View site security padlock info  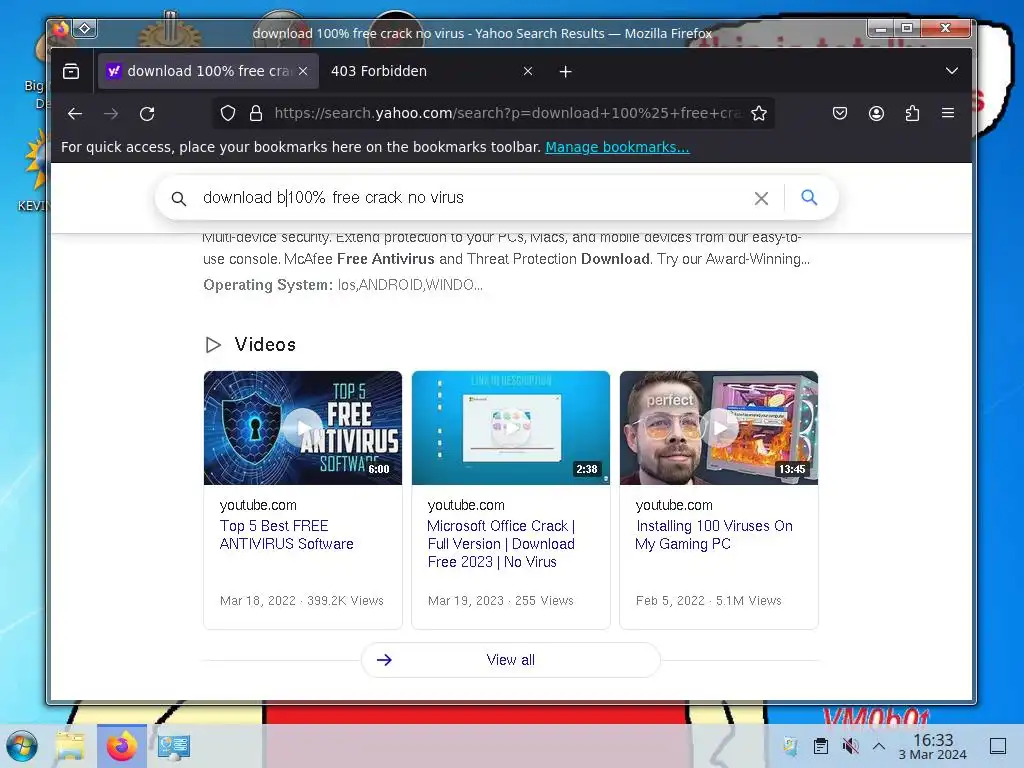(x=256, y=114)
